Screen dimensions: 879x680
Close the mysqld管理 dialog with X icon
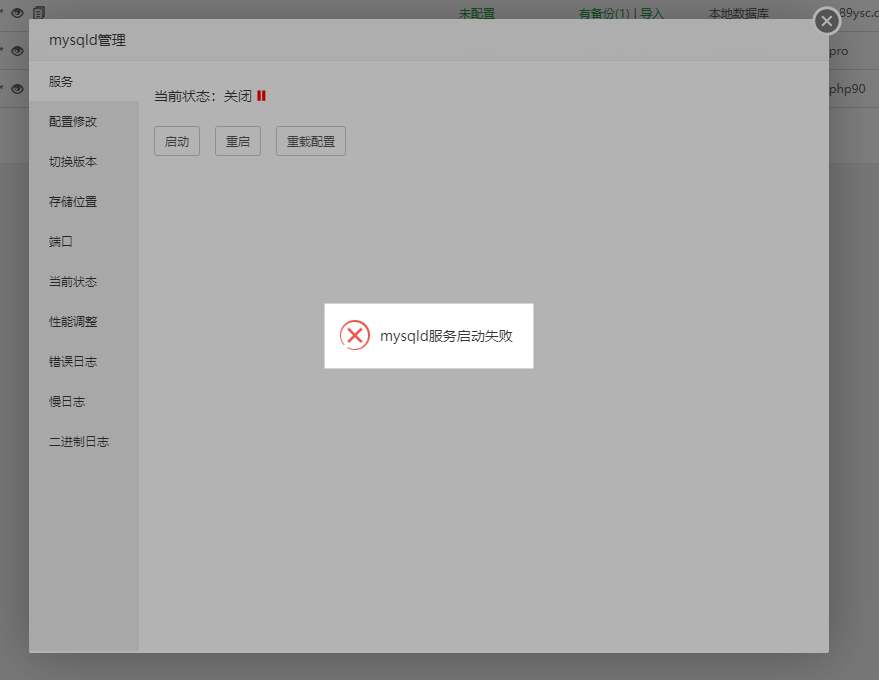826,21
